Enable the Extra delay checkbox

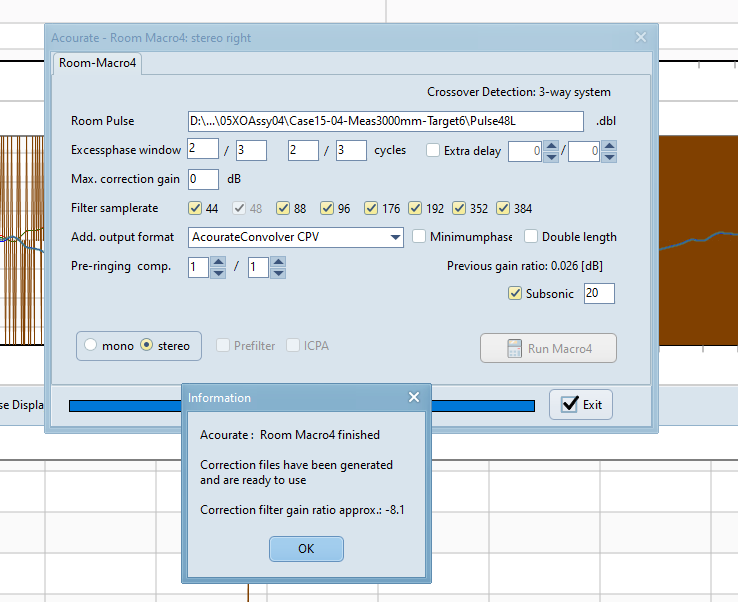tap(433, 150)
